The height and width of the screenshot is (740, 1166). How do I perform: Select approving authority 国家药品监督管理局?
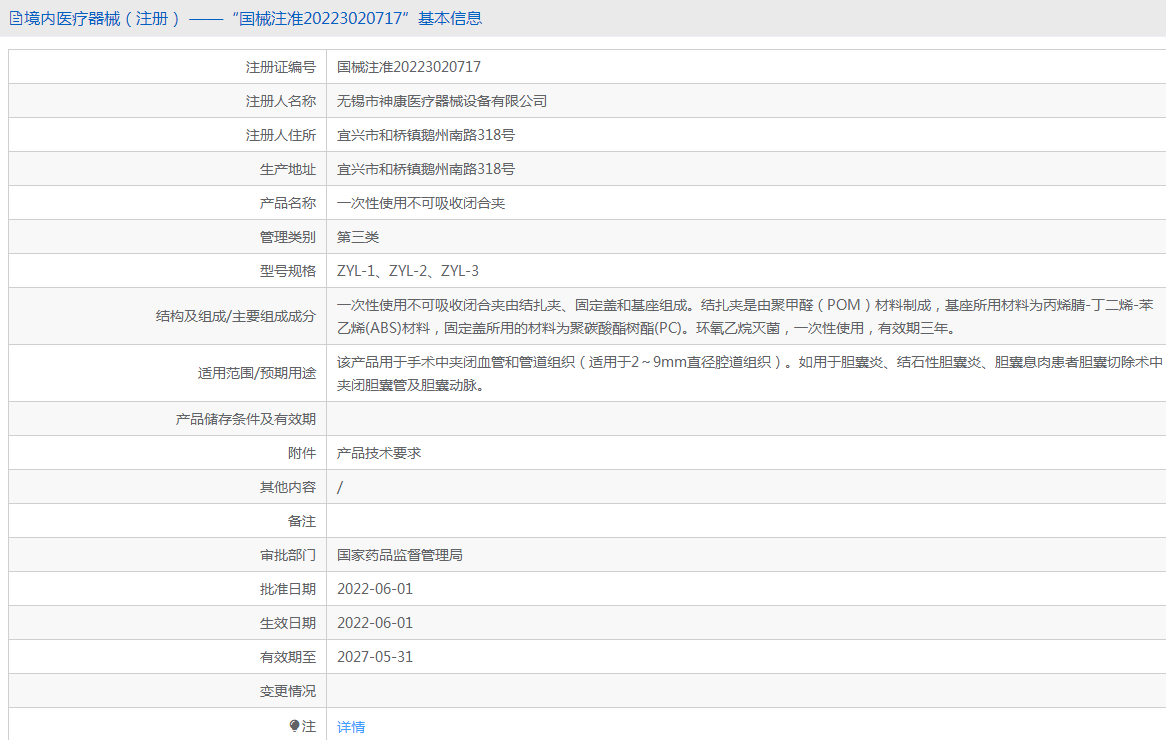point(399,555)
